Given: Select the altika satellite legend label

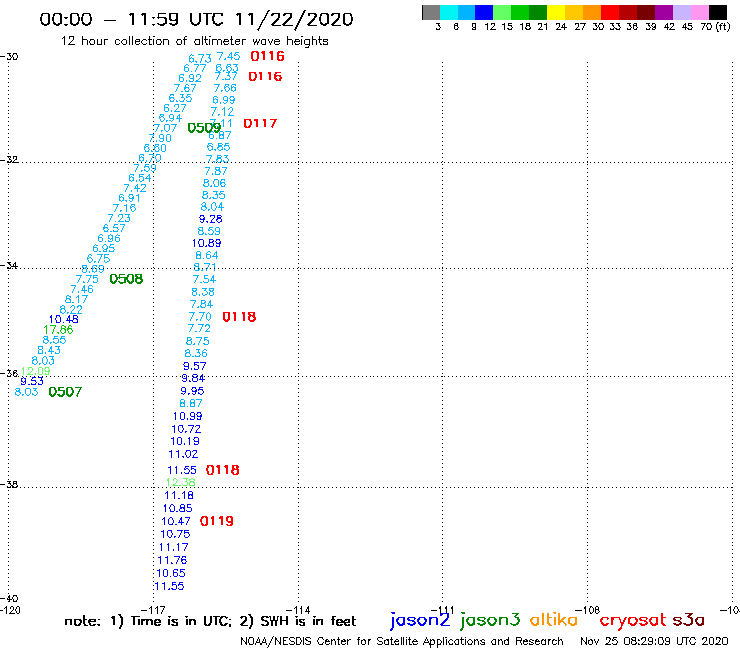Looking at the screenshot, I should point(553,619).
